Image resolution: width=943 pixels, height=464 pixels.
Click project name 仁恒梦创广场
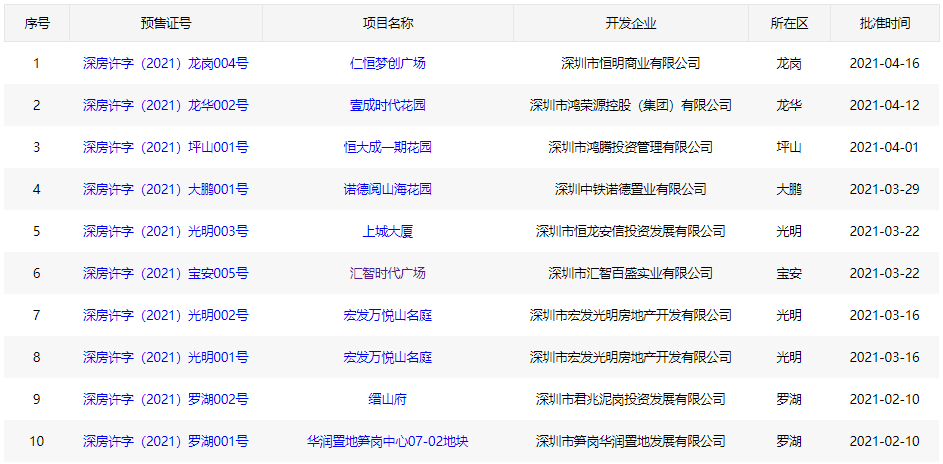[x=387, y=63]
